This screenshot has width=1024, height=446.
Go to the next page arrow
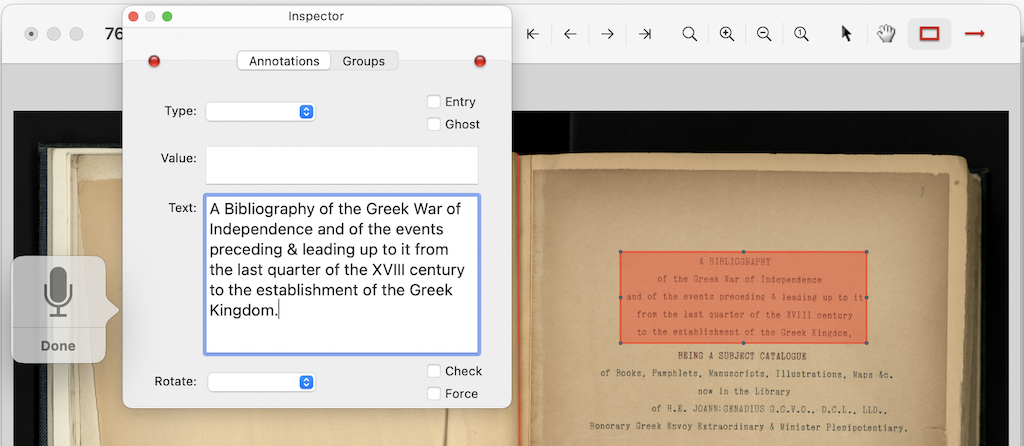point(607,34)
